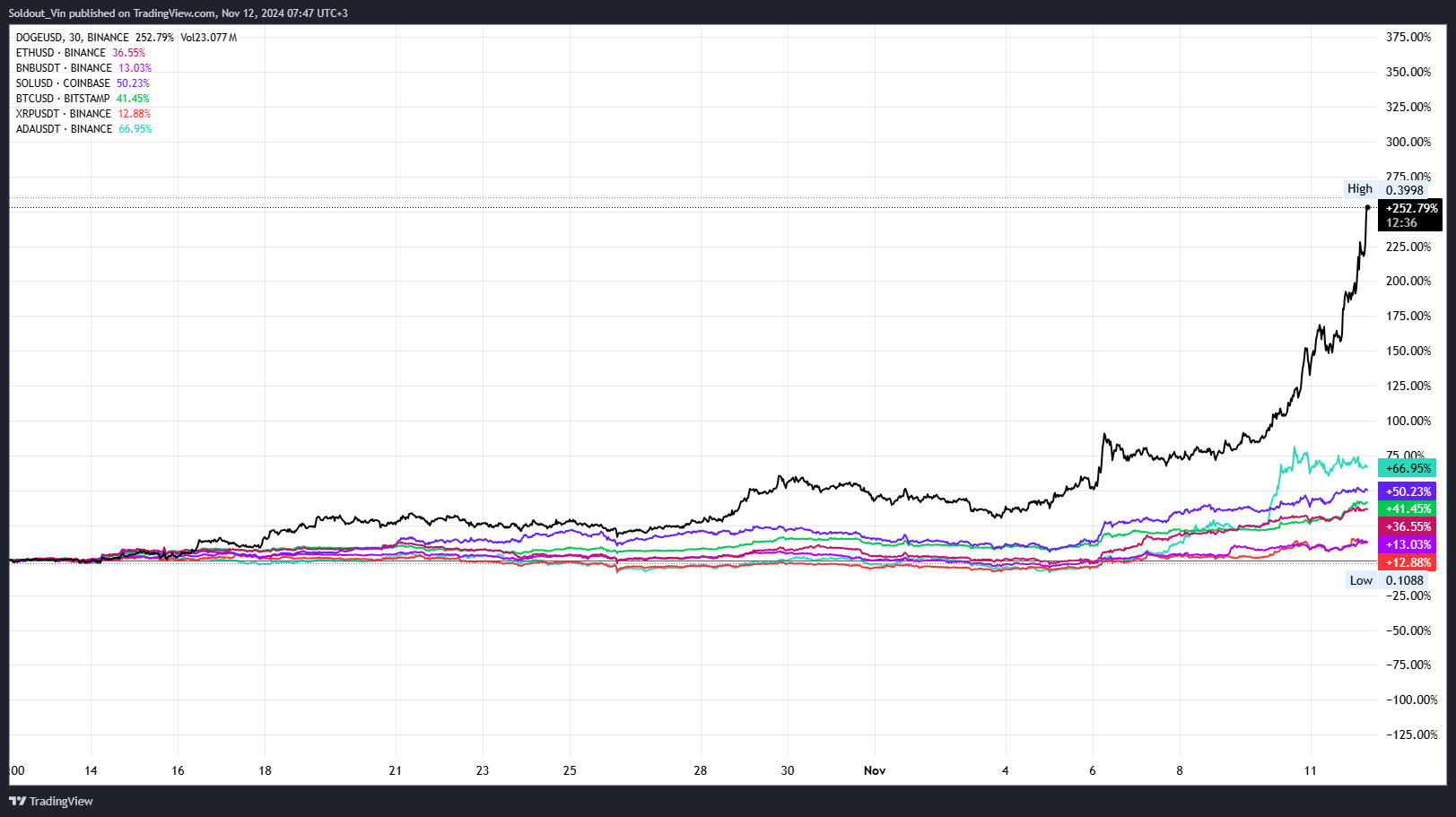Click the −50.00% axis label

coord(1408,630)
